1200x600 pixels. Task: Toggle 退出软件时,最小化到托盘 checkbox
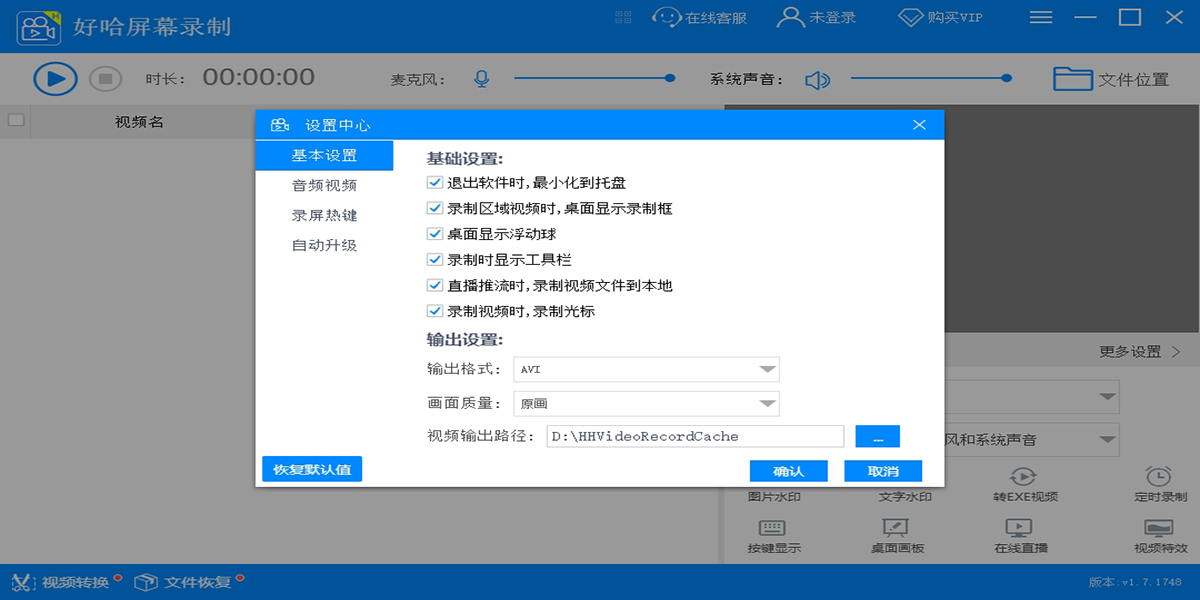point(434,183)
